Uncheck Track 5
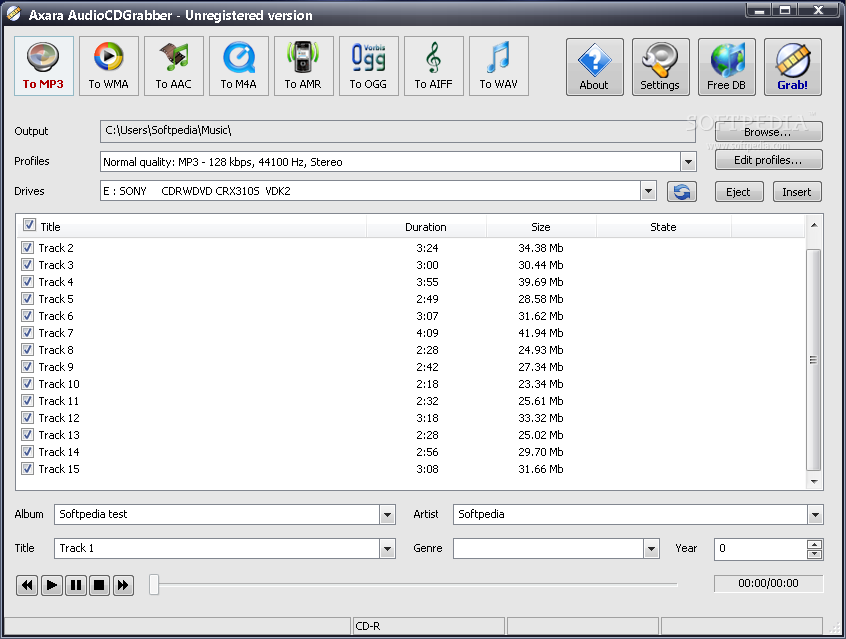 [x=28, y=299]
